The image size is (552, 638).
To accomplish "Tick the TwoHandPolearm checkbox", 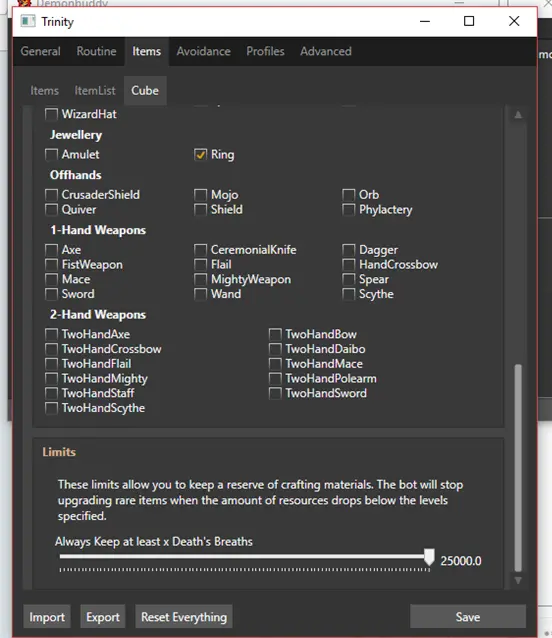I will pos(275,378).
